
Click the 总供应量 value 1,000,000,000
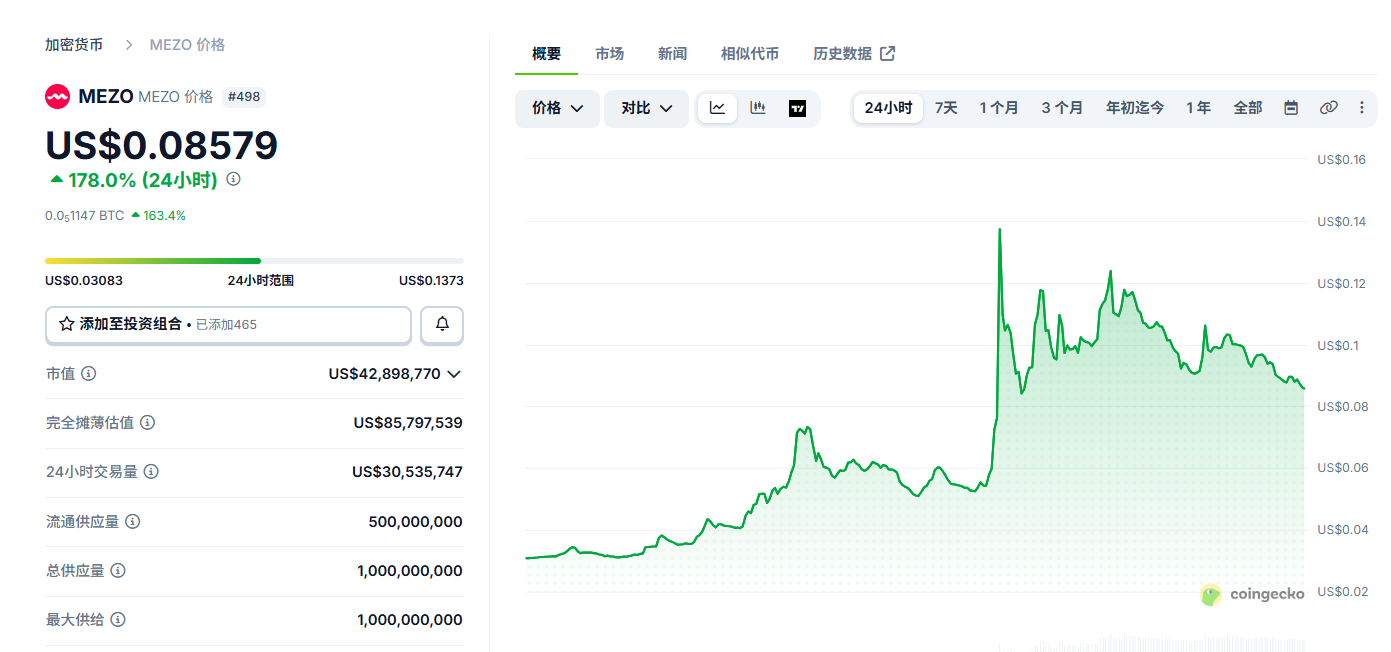tap(410, 571)
